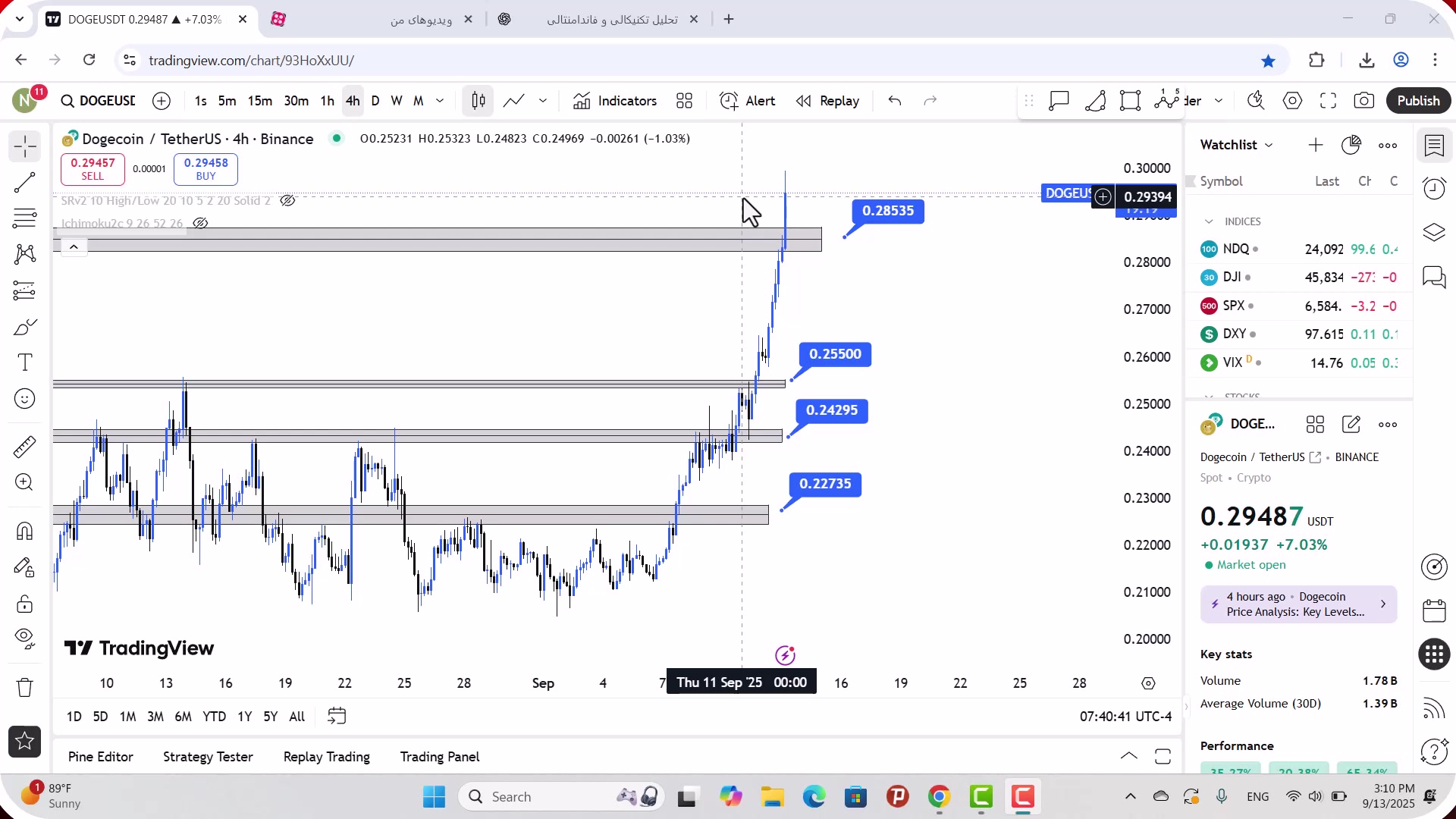Image resolution: width=1456 pixels, height=819 pixels.
Task: Expand the Watchlist name dropdown
Action: point(1237,145)
